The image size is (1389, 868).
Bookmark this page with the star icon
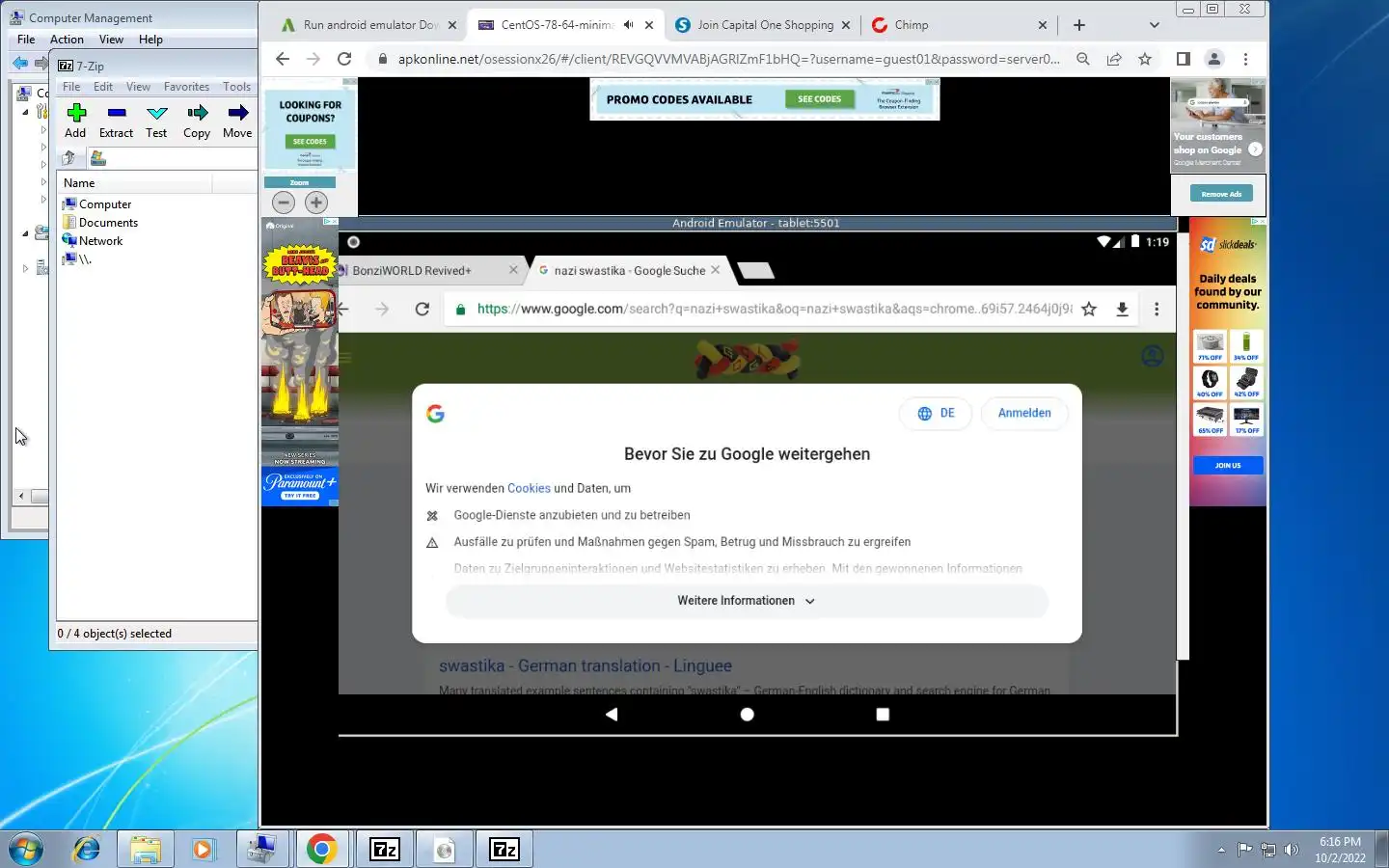1145,59
